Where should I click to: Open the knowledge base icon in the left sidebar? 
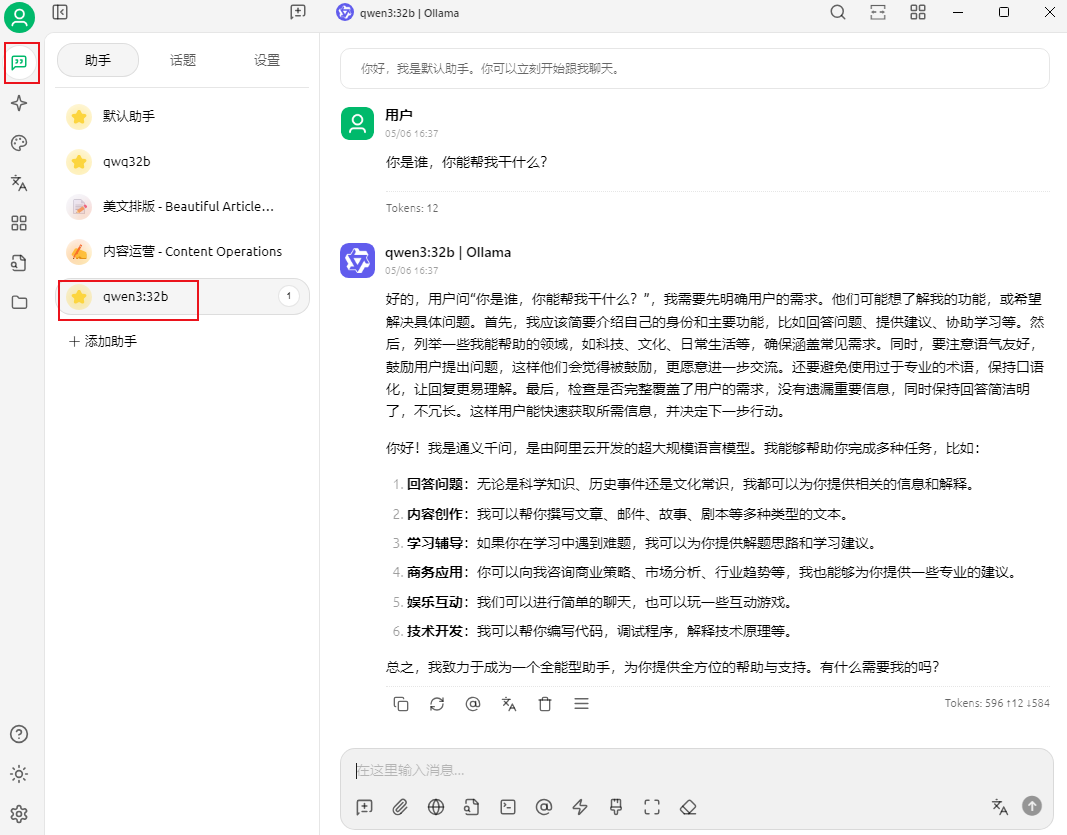[x=19, y=263]
